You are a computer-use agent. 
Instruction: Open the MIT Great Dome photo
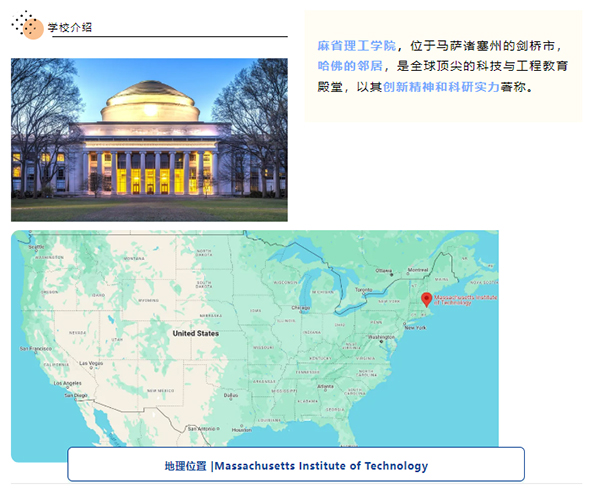149,140
